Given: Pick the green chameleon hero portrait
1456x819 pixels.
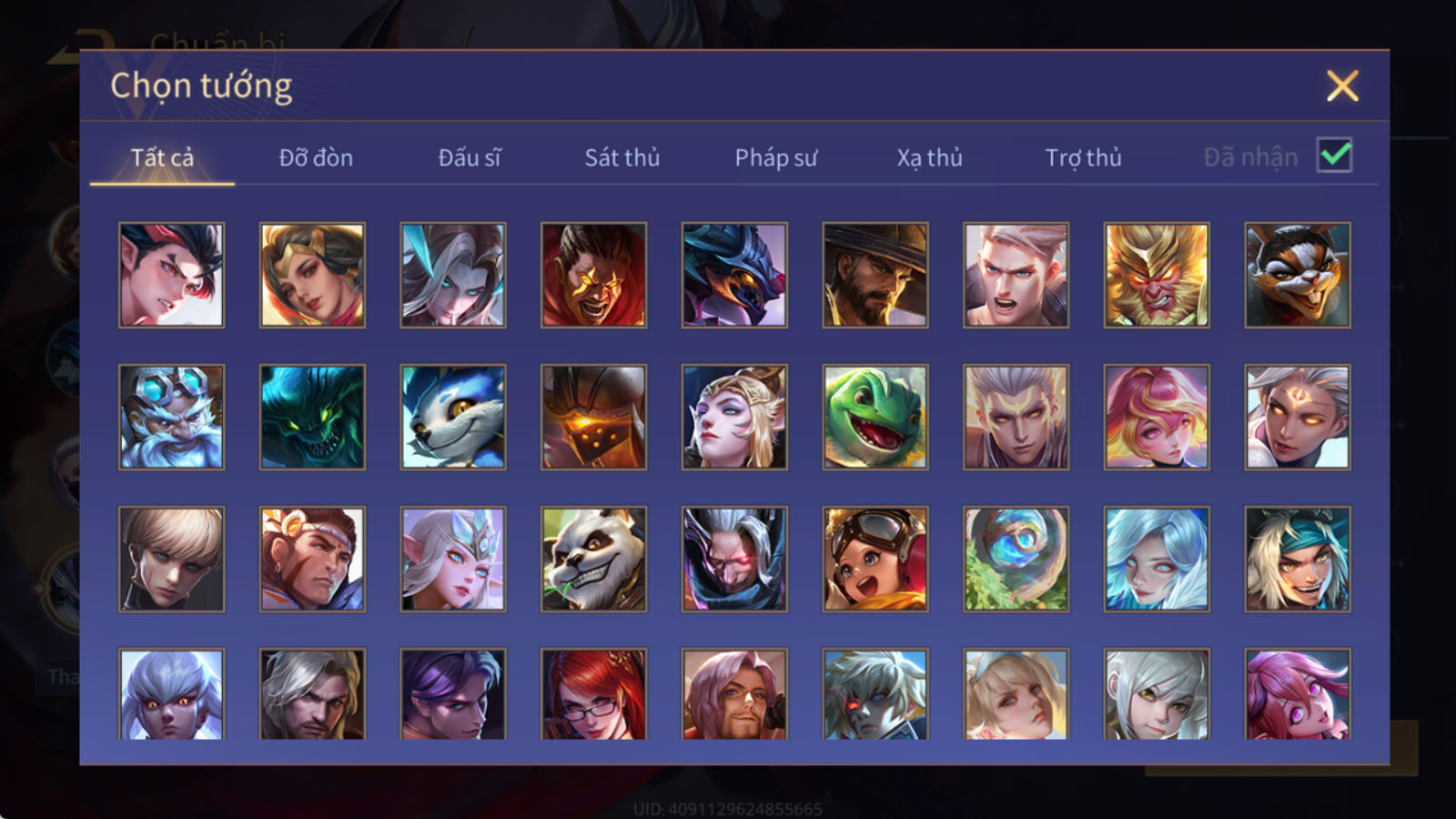Looking at the screenshot, I should (x=875, y=417).
